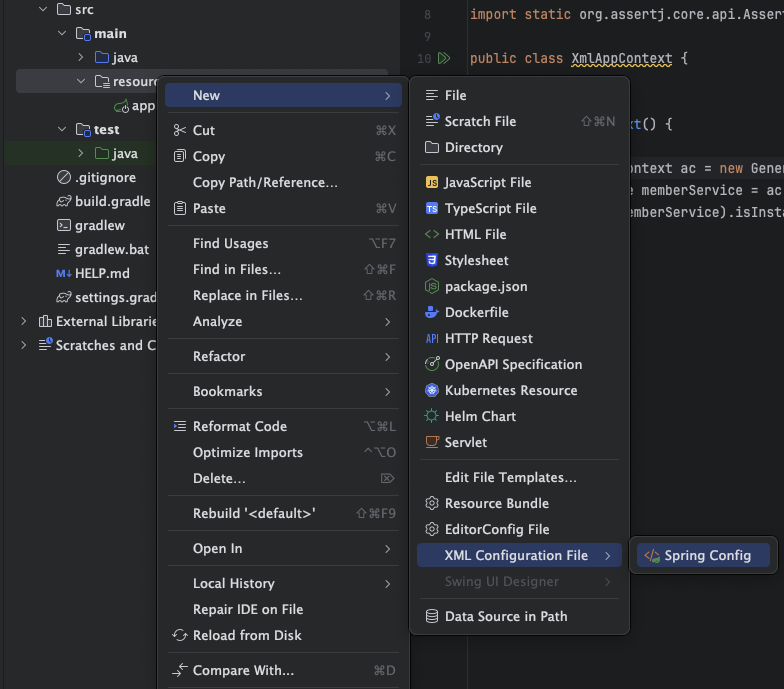This screenshot has width=784, height=689.
Task: Select Find Usages from context menu
Action: (x=284, y=244)
